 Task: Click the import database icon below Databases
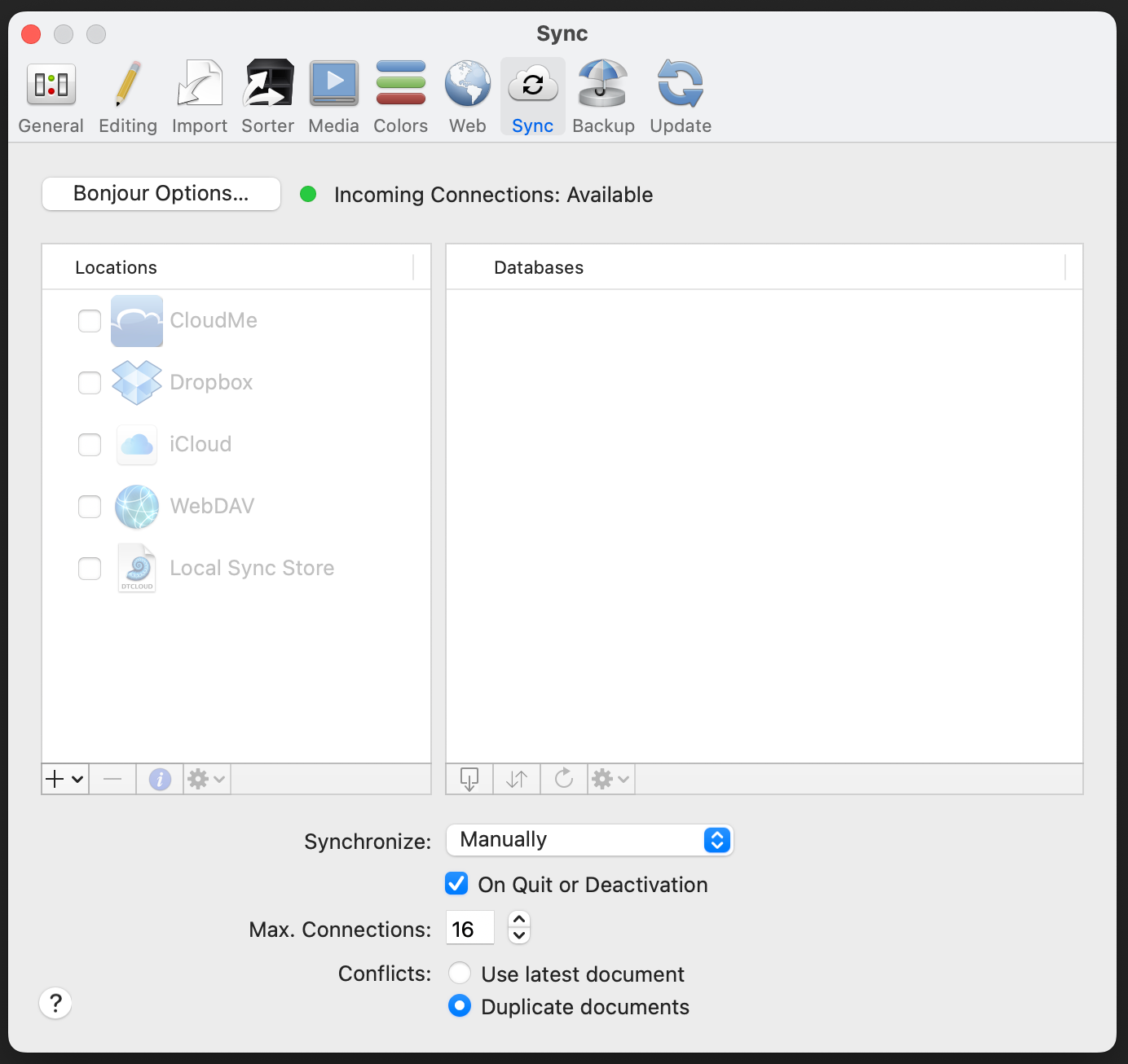[469, 780]
